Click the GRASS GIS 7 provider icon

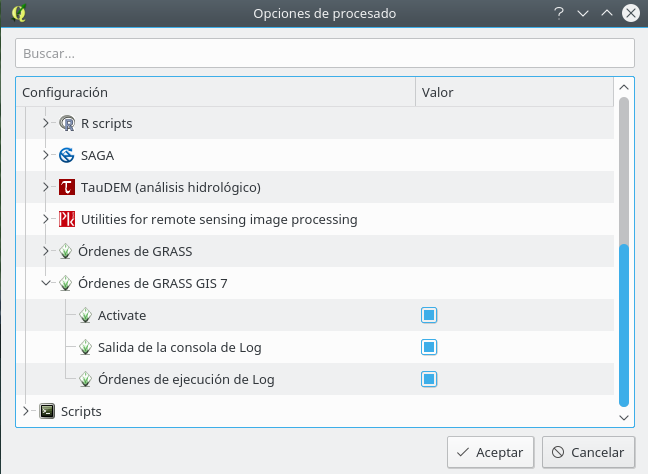65,283
